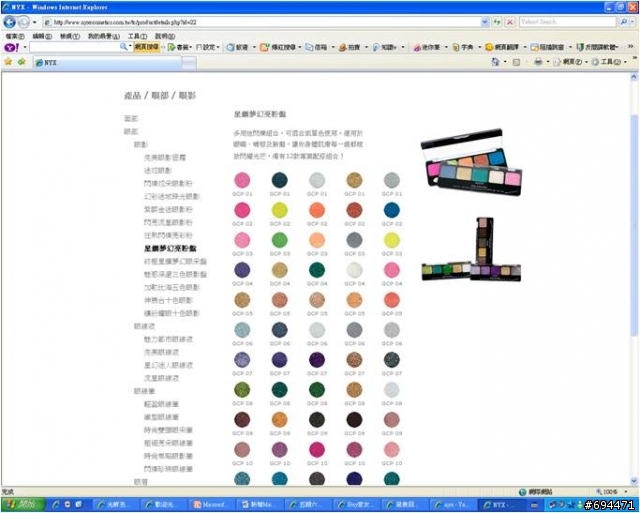
Task: Click the dark purple swatch in GCP 04 row
Action: 242,270
